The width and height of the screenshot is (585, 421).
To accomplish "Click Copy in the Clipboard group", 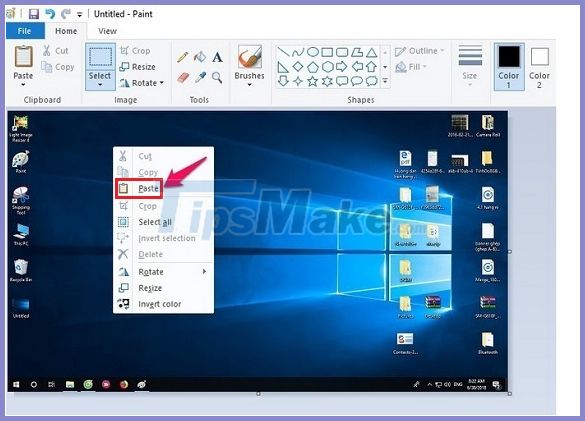I will [57, 67].
